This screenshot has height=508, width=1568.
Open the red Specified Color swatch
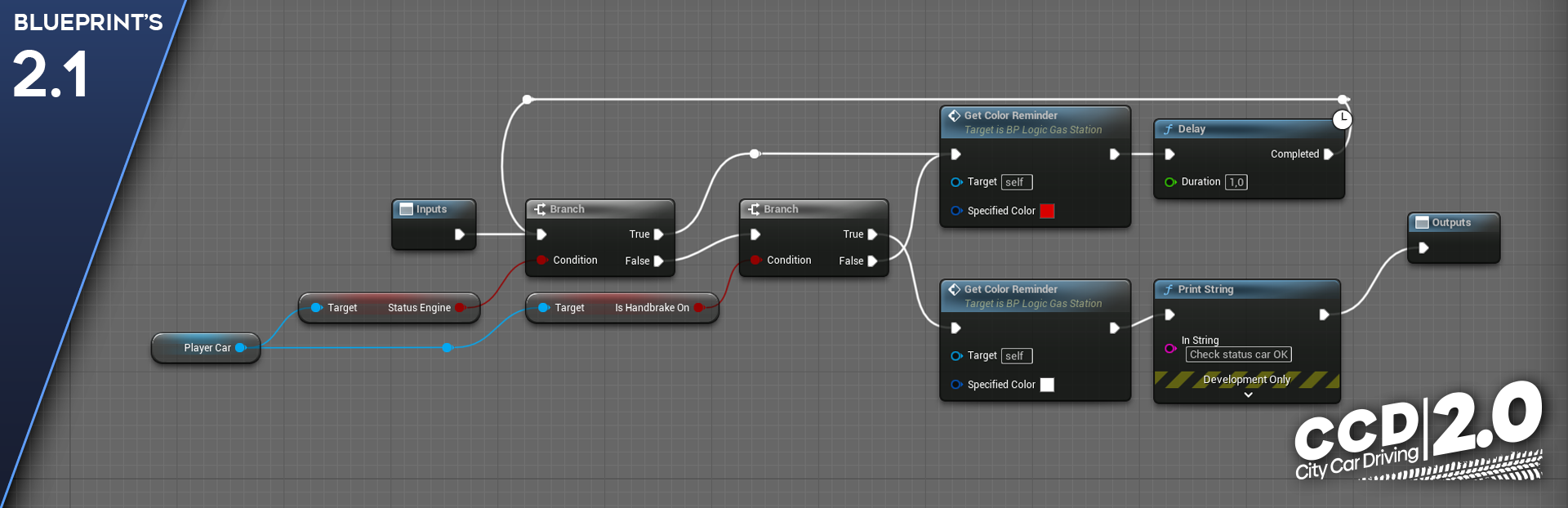point(1047,212)
